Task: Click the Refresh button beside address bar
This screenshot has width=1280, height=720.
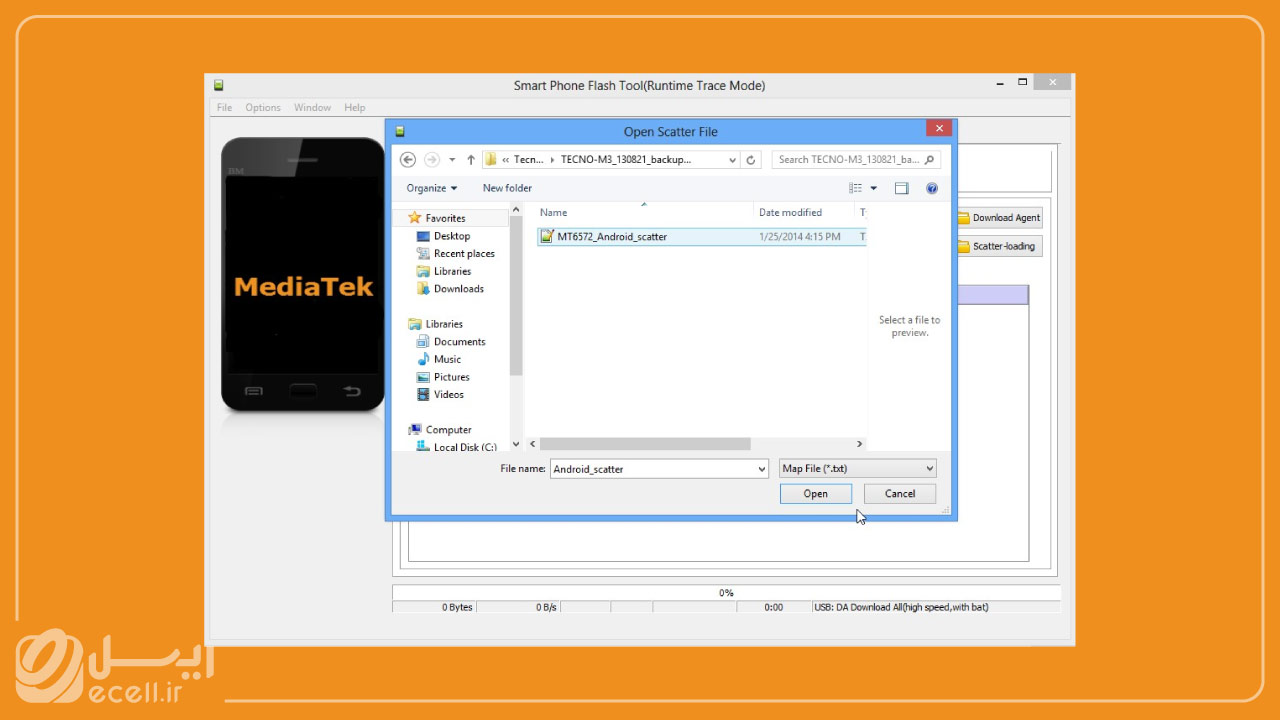Action: [x=752, y=160]
